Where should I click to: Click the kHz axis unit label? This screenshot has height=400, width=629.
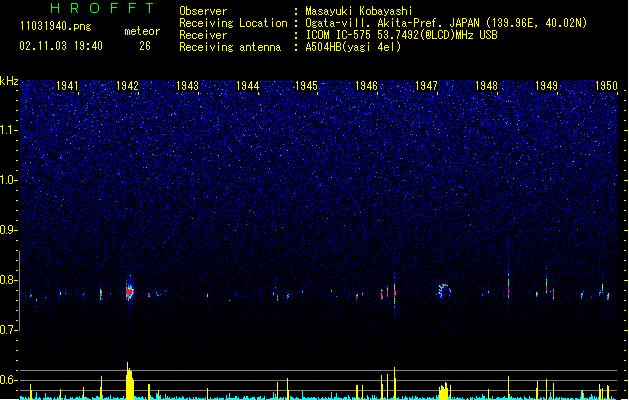(9, 81)
